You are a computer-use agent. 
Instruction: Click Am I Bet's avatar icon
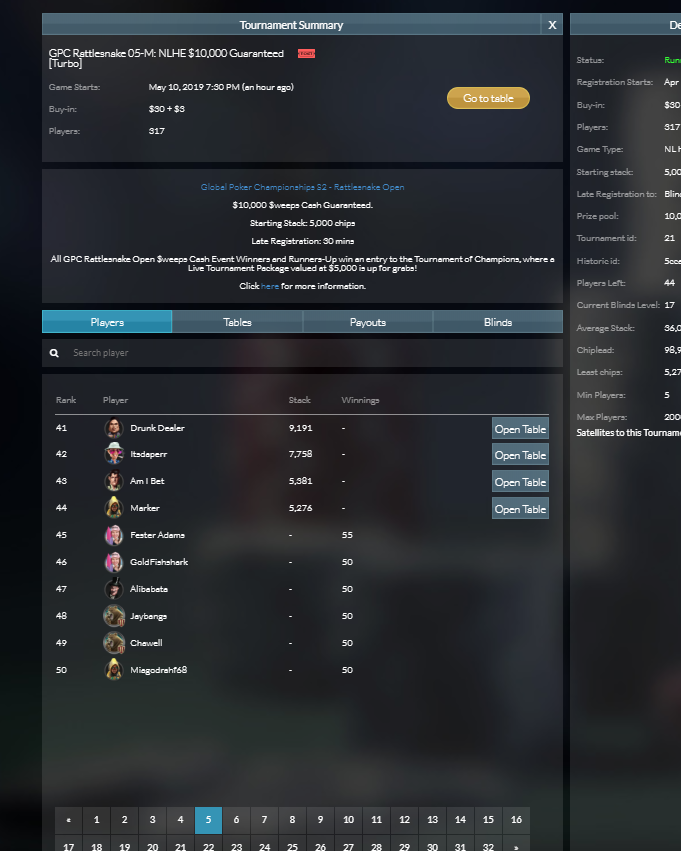(113, 481)
